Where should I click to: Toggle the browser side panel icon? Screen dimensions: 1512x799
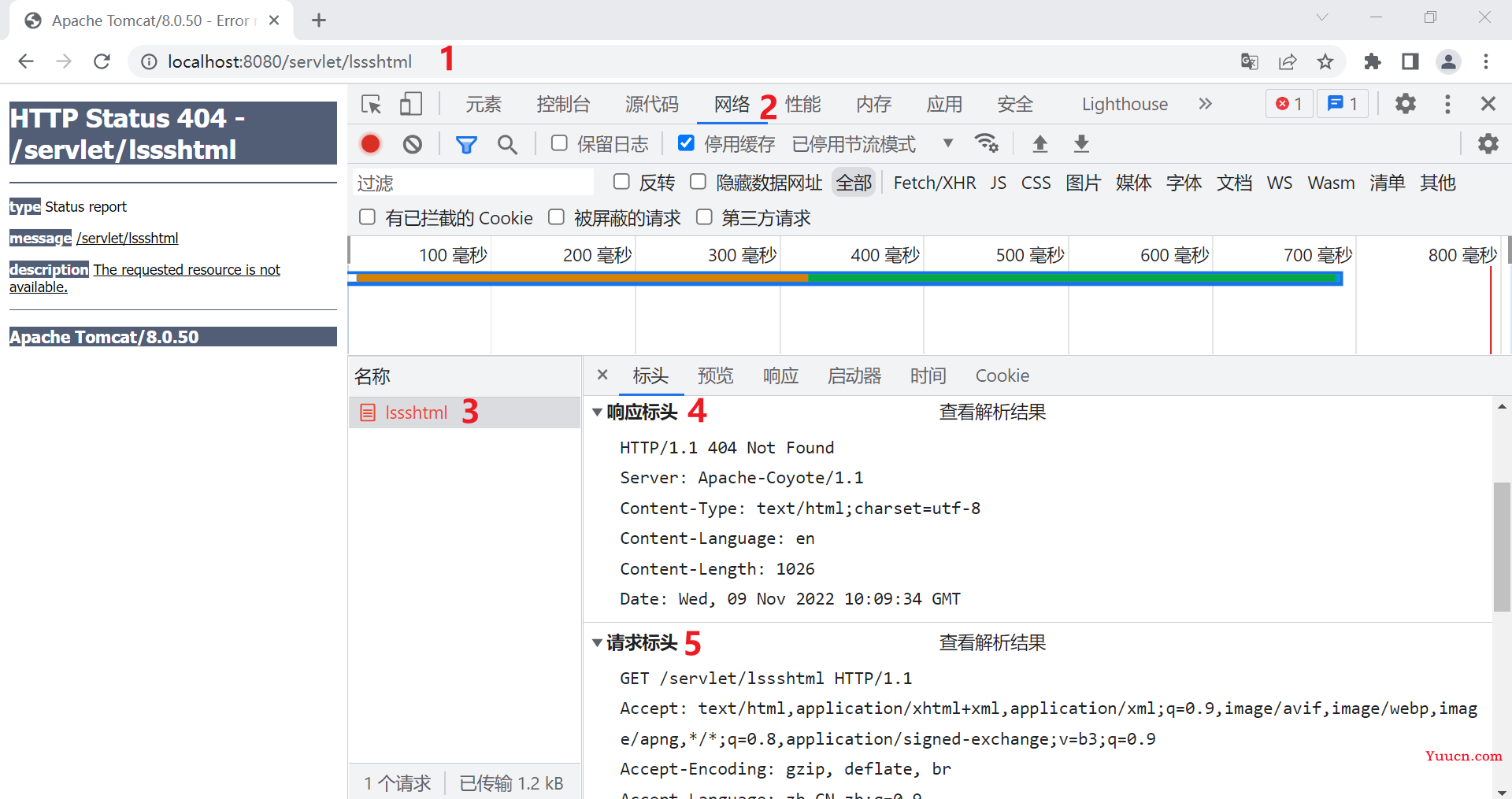tap(1410, 61)
